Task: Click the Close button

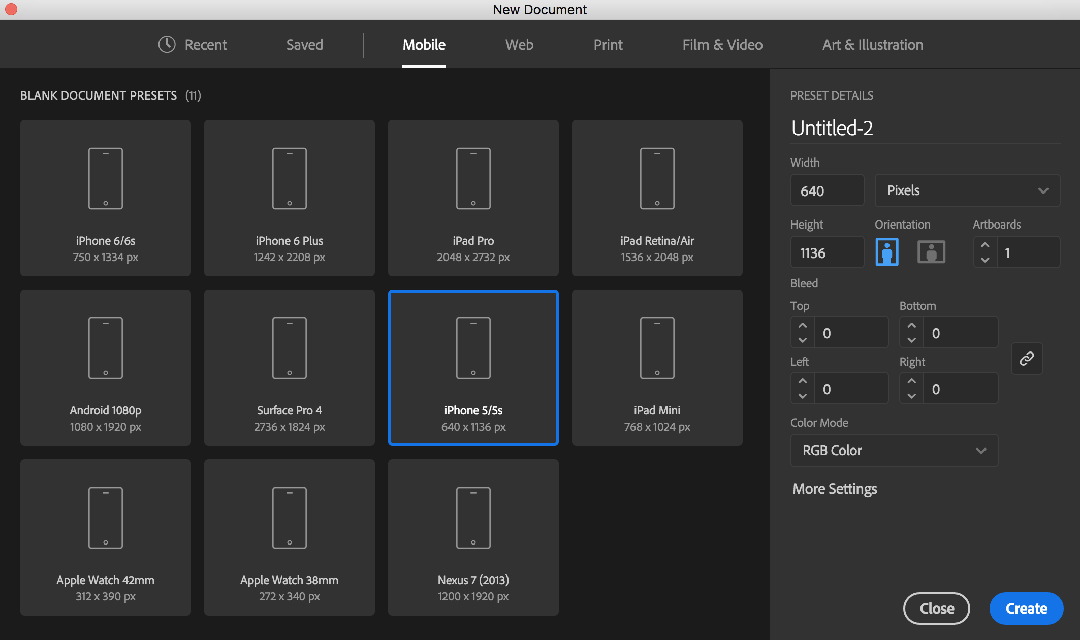Action: 936,608
